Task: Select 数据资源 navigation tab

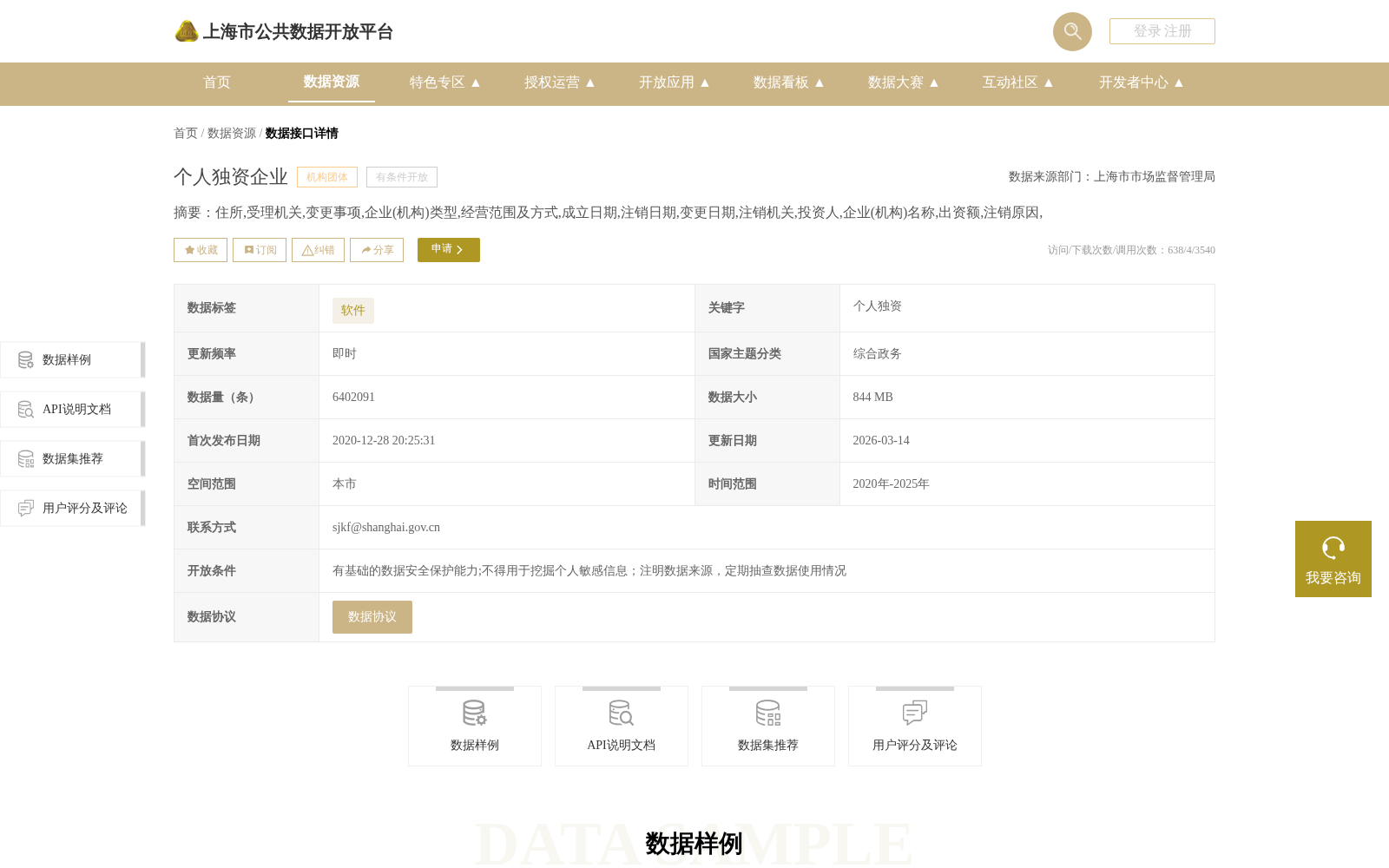Action: point(332,82)
